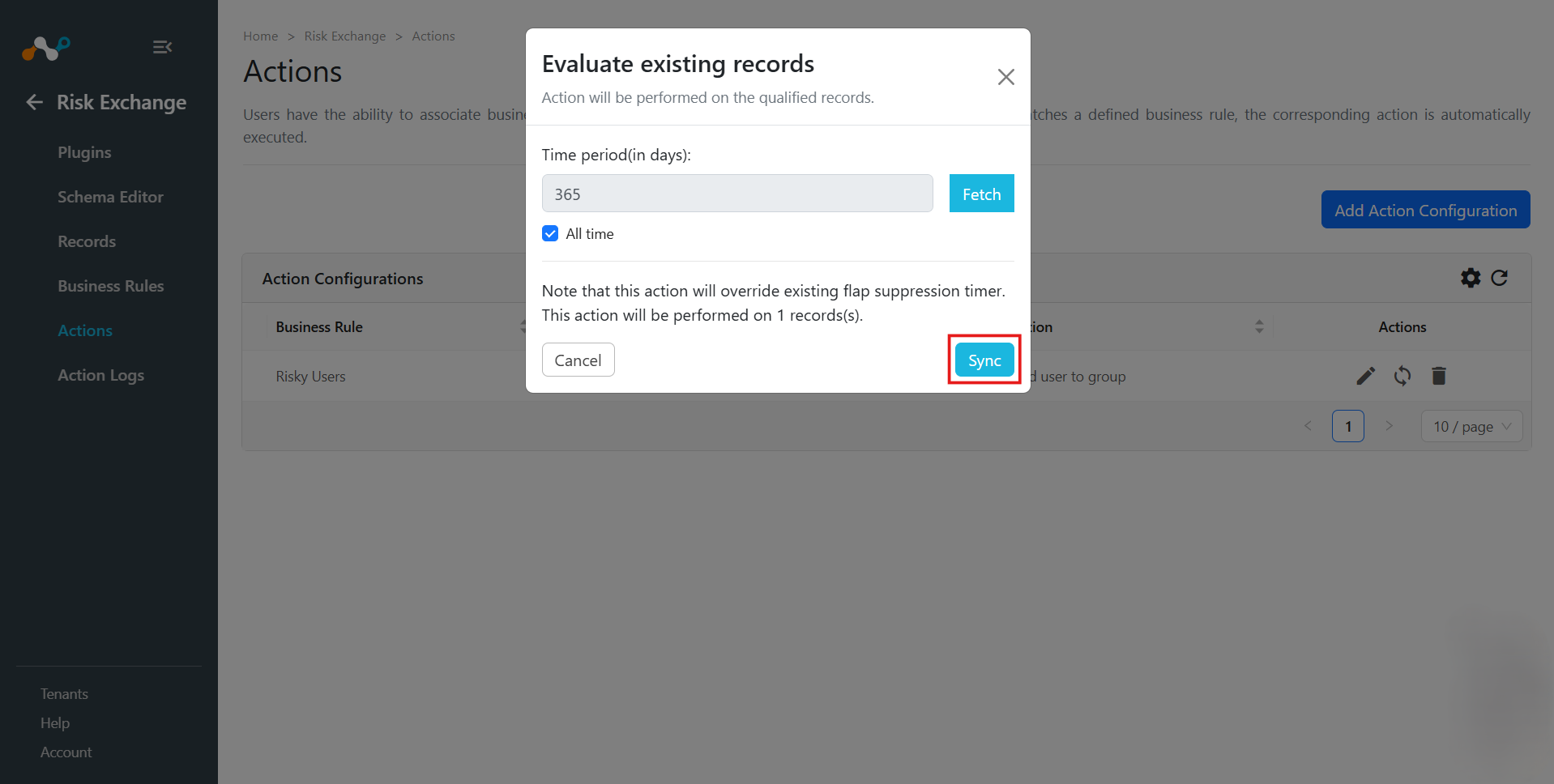1554x784 pixels.
Task: Open the 10 / page dropdown
Action: click(x=1471, y=426)
